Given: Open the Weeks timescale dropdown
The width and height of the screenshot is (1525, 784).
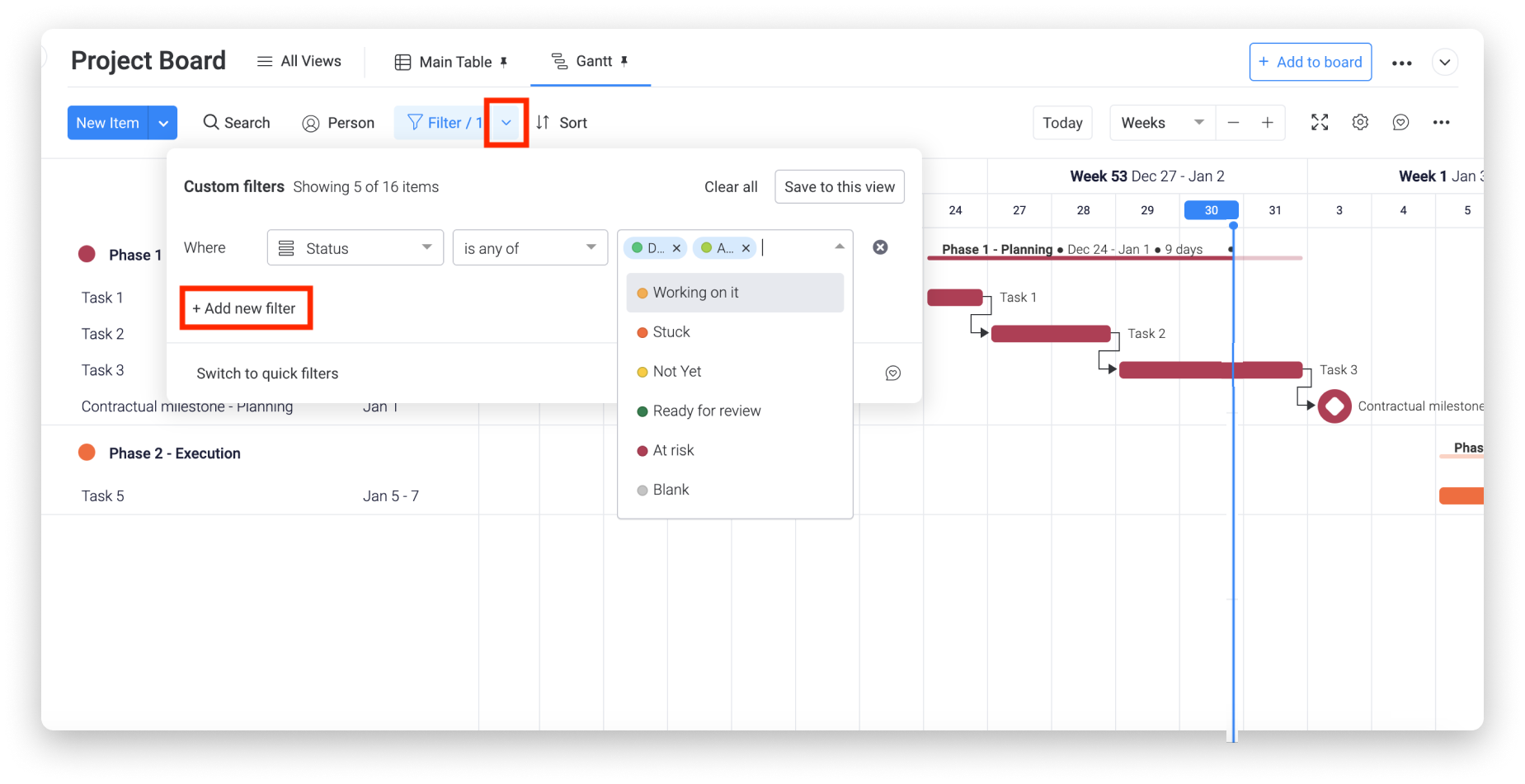Looking at the screenshot, I should pos(1161,123).
